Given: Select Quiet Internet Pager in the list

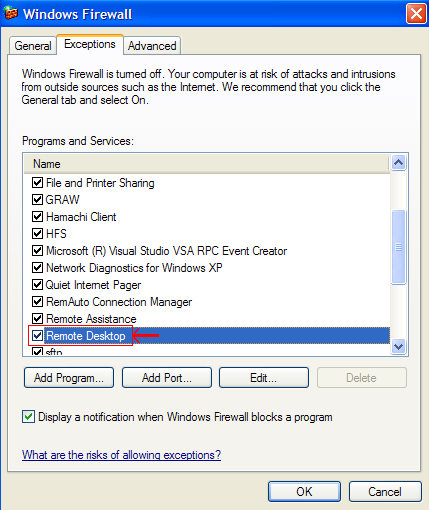Looking at the screenshot, I should click(93, 285).
